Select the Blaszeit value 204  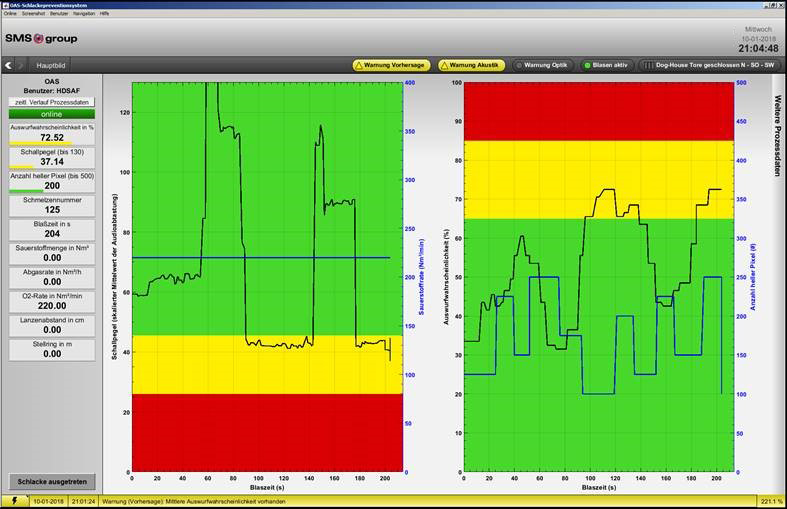click(x=52, y=234)
